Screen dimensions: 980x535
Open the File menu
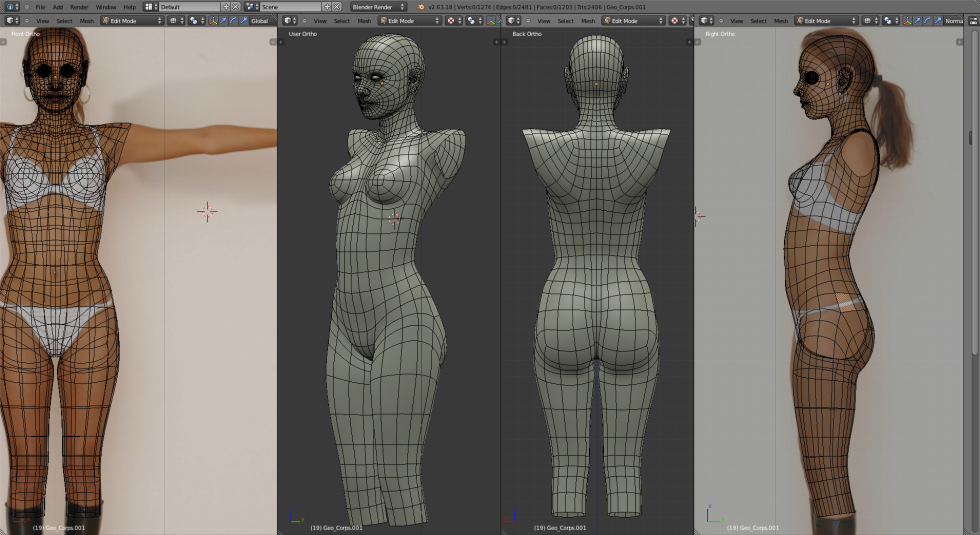(40, 6)
